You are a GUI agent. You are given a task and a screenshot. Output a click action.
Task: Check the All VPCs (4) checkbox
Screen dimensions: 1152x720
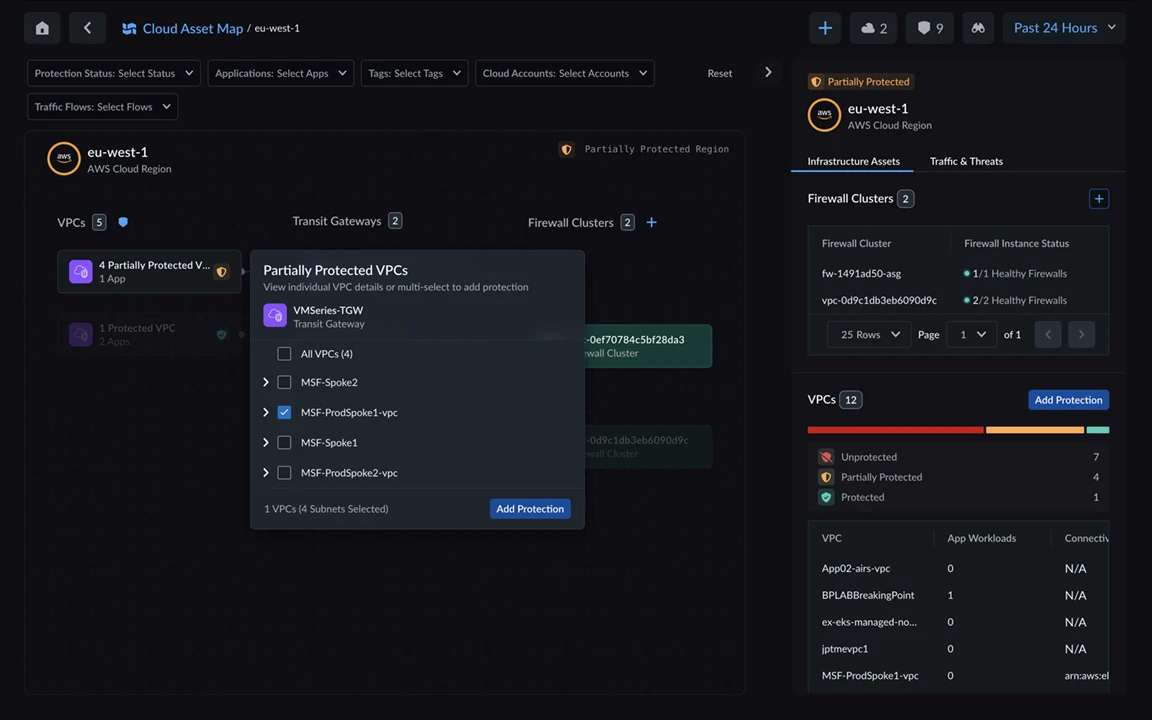click(284, 353)
